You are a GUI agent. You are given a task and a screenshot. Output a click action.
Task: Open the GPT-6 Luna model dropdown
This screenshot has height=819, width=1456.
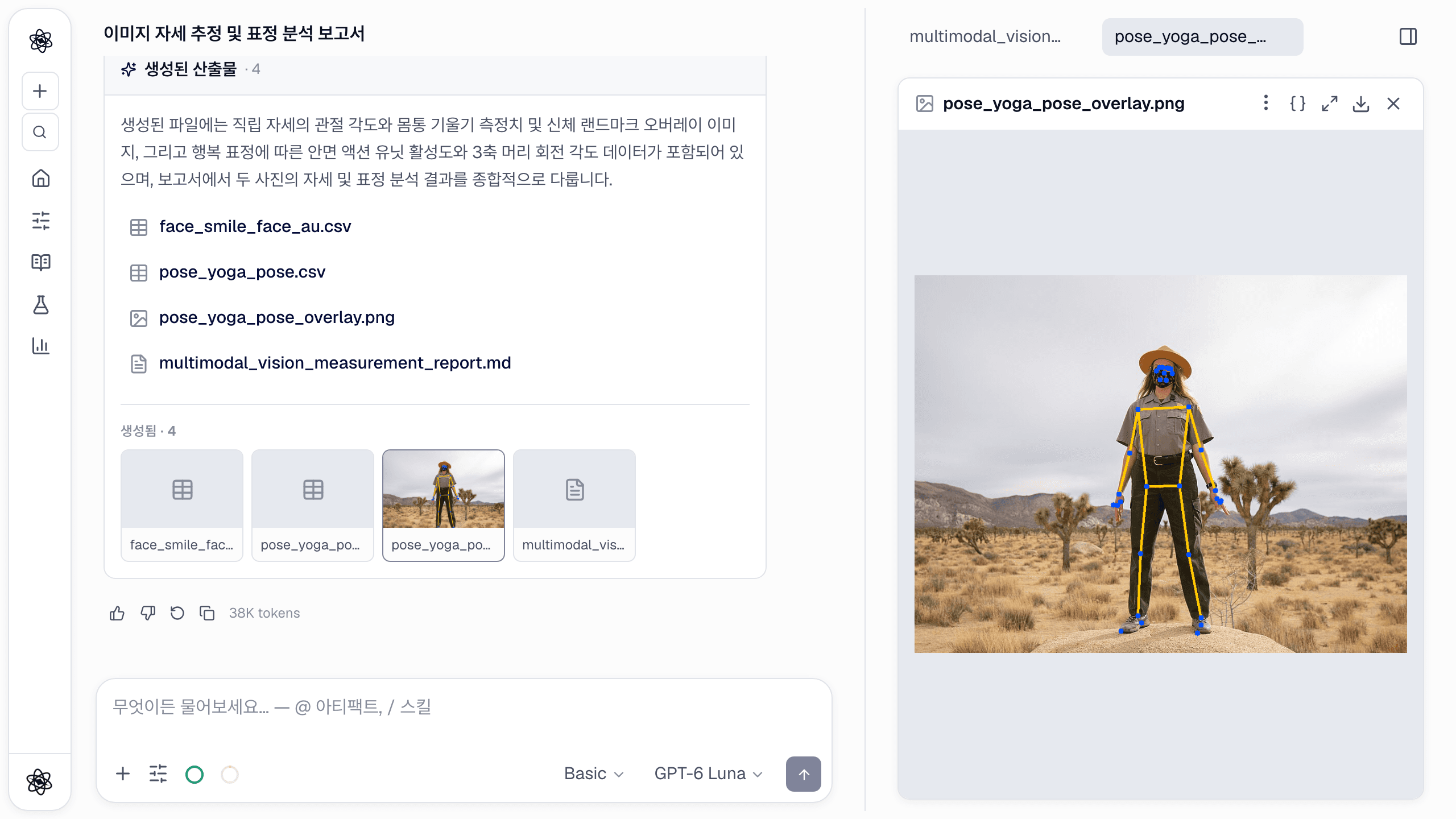pos(708,773)
